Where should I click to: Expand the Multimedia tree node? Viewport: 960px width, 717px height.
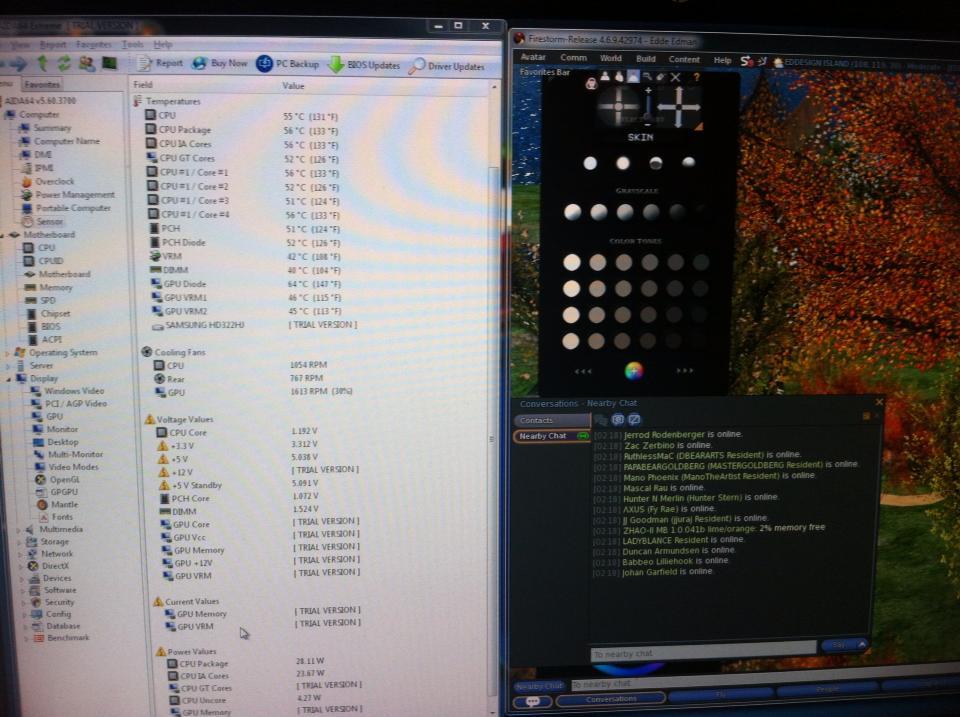pyautogui.click(x=20, y=530)
